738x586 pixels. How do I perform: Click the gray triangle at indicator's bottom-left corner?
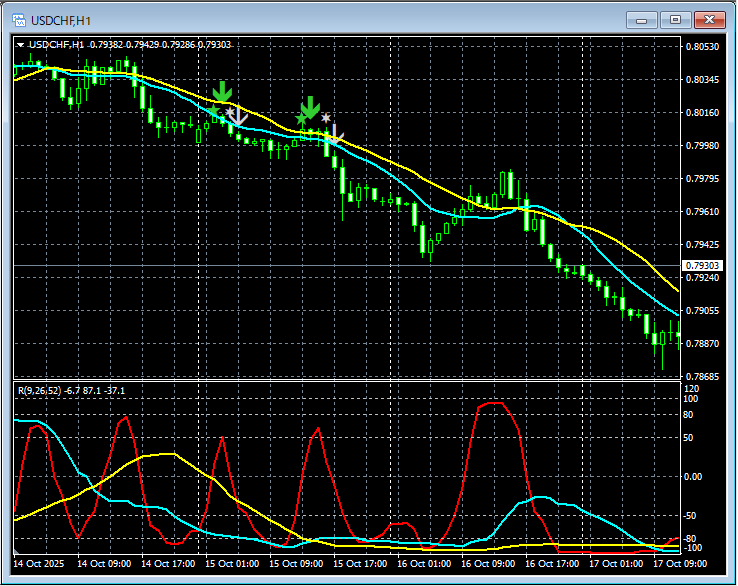click(x=17, y=551)
